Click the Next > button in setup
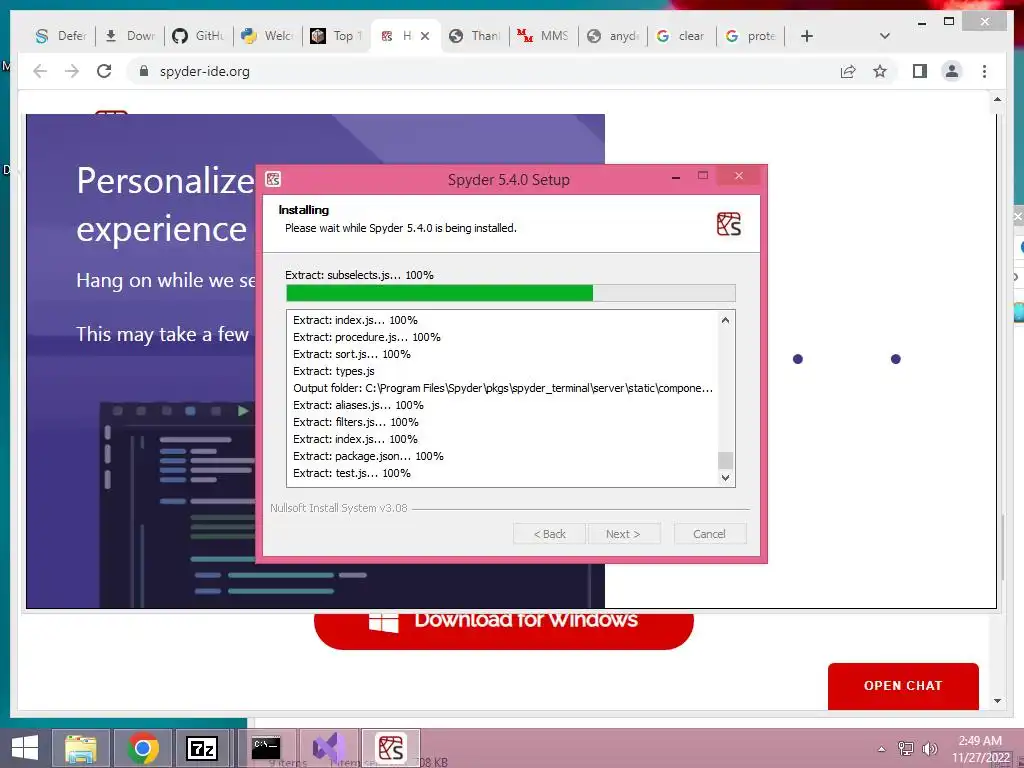Screen dimensions: 1024x768 [x=623, y=534]
